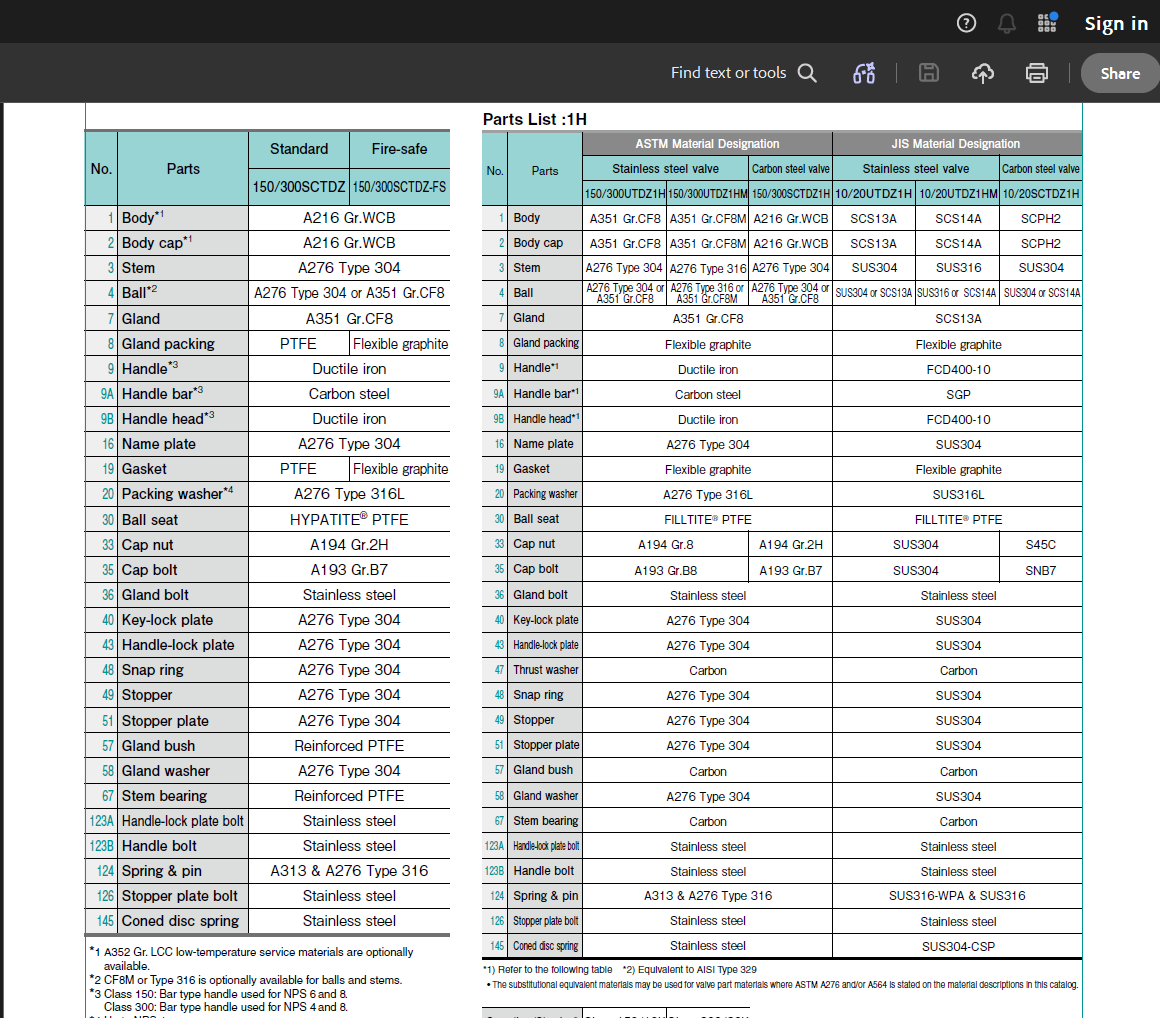
Task: Click the 'JIS Material Designation' header cell
Action: pos(957,144)
